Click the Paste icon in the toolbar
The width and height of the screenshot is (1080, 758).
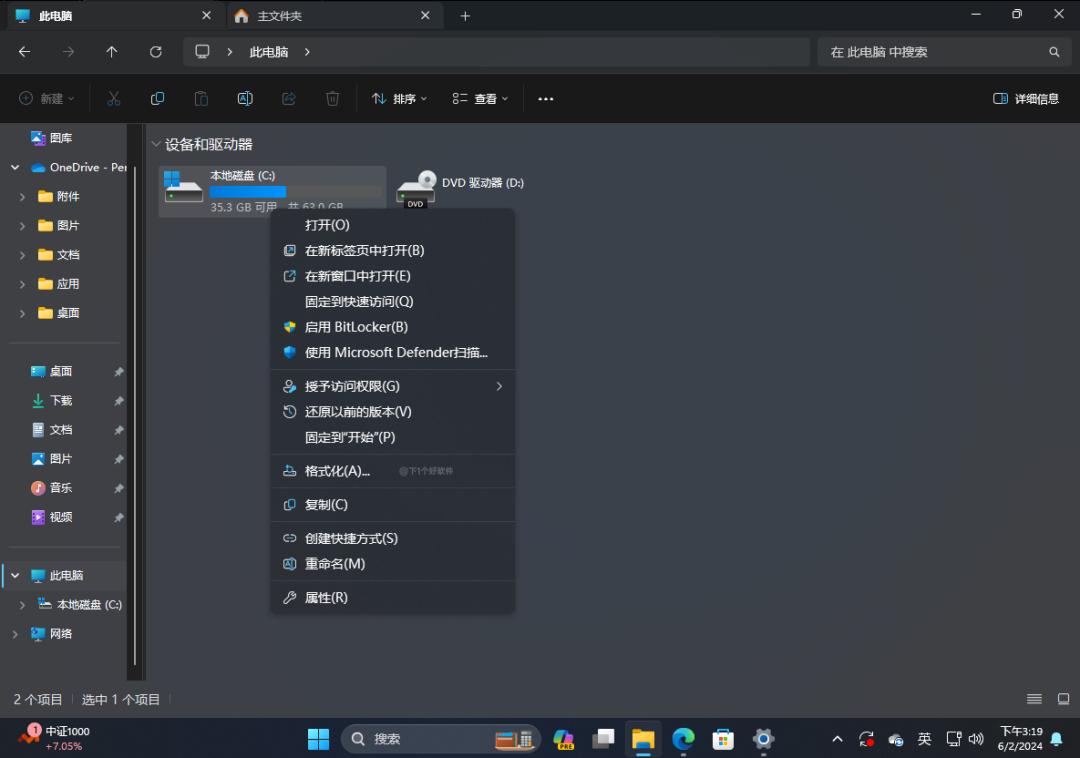pyautogui.click(x=201, y=98)
